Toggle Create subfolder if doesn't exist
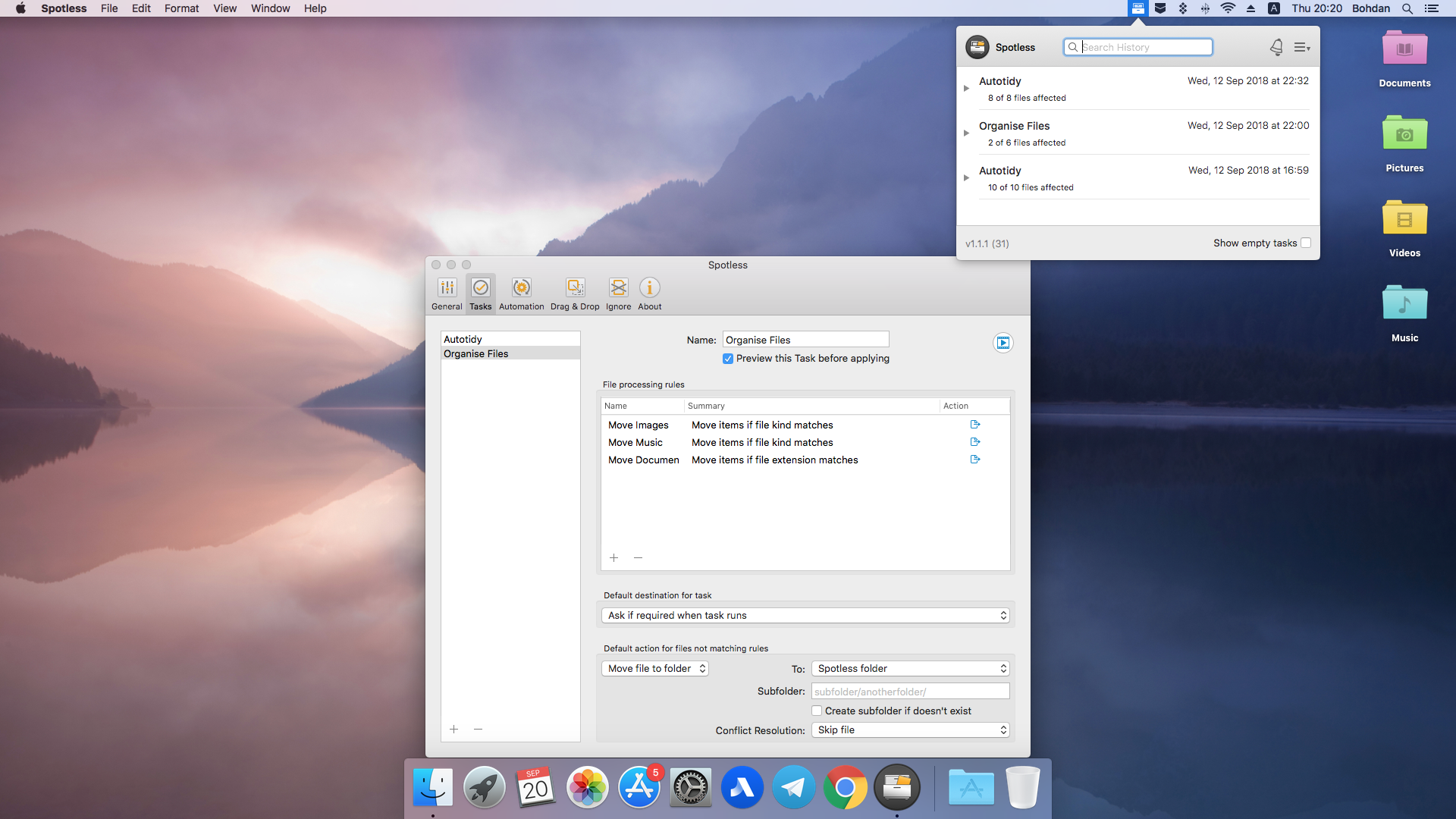 pos(817,710)
